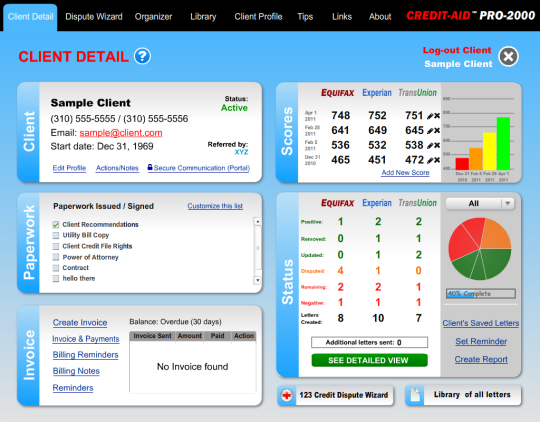Click the Action column header
Screen dimensions: 540x422
(x=244, y=336)
